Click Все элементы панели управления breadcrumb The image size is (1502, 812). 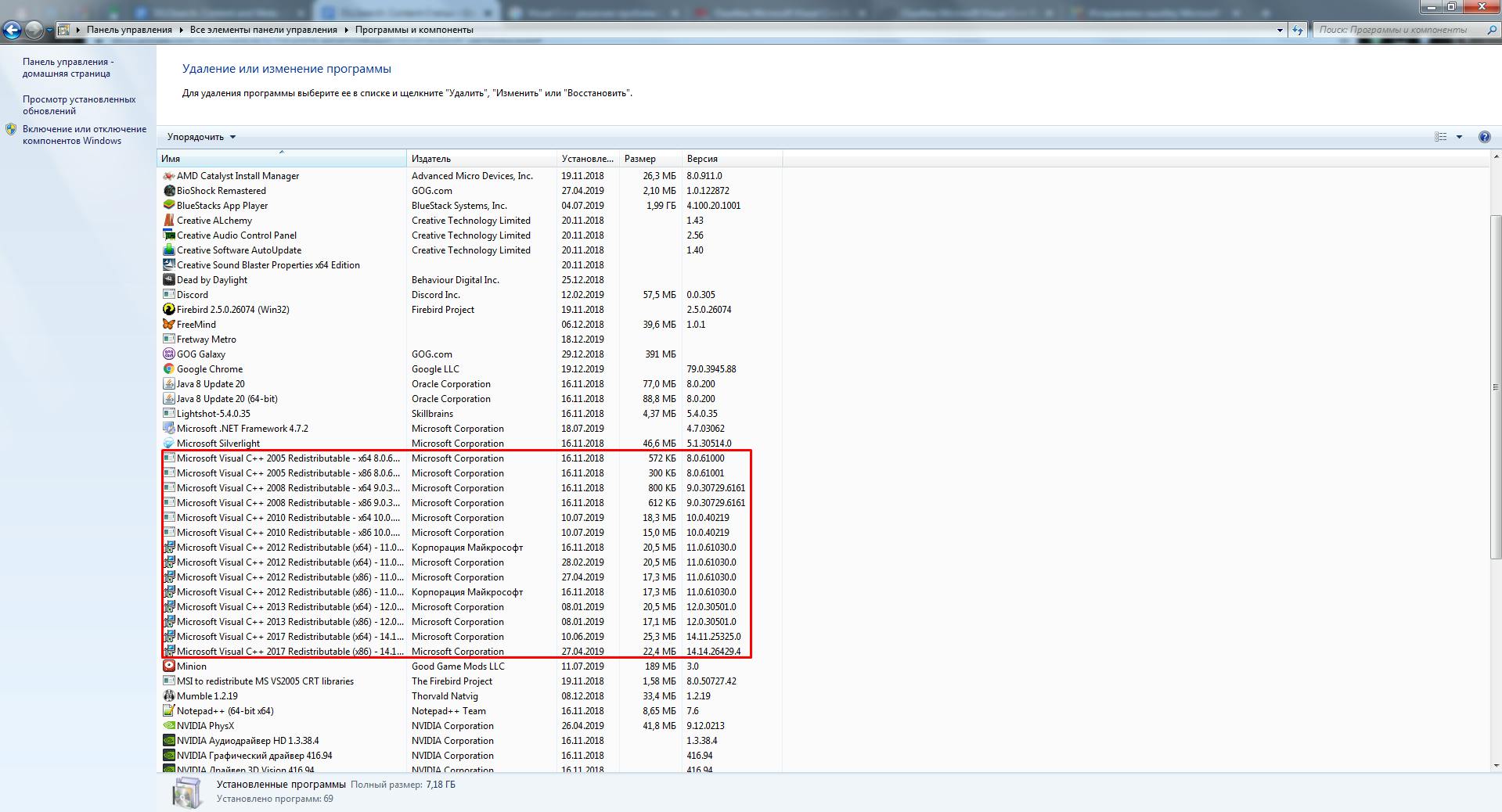pos(264,30)
